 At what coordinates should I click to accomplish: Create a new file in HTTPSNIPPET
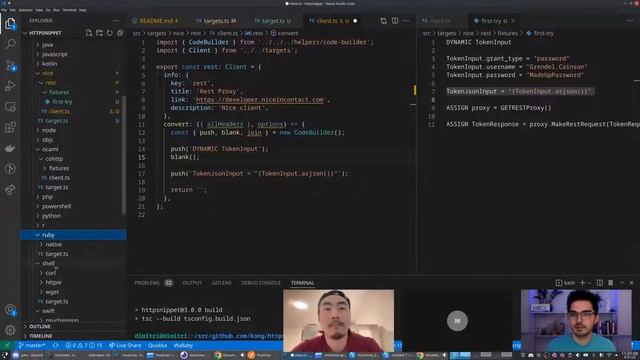tap(89, 33)
